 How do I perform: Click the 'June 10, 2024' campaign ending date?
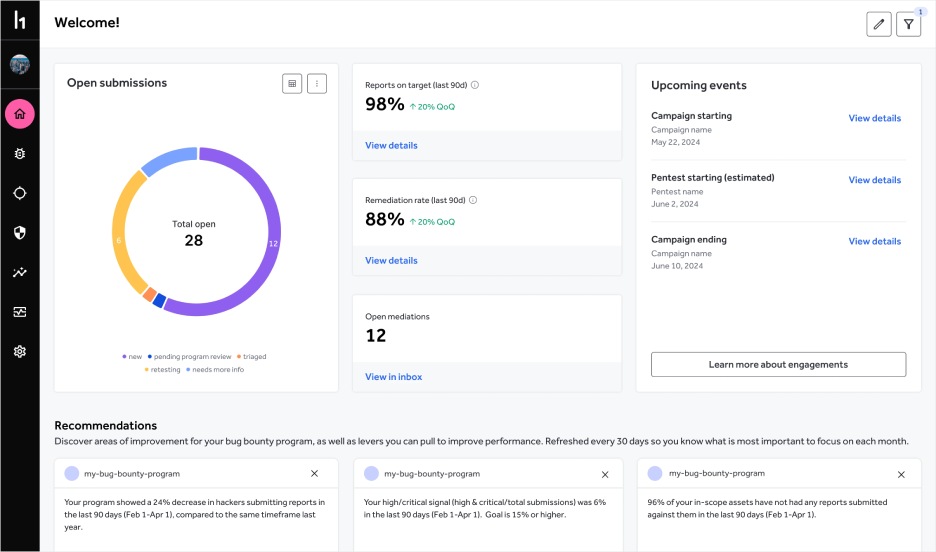[677, 266]
